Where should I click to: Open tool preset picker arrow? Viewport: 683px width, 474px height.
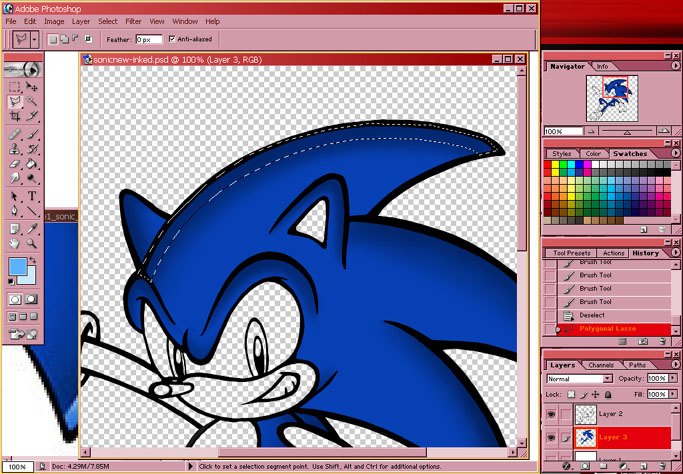tap(34, 40)
